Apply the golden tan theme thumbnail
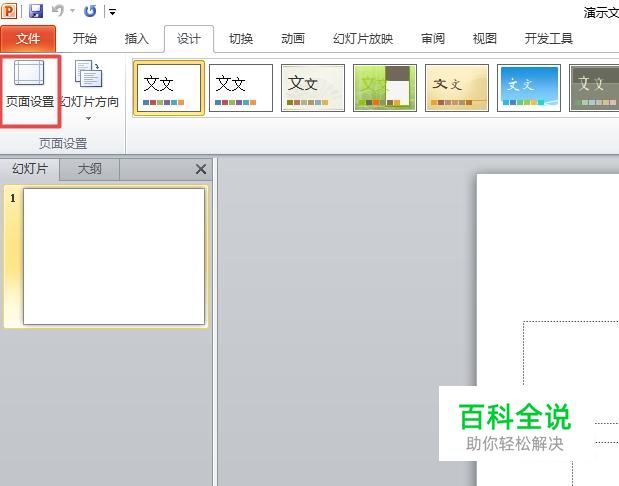The image size is (619, 486). point(457,88)
